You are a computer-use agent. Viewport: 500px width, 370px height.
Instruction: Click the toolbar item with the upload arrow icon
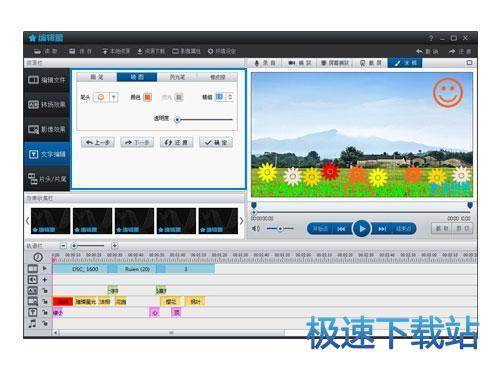[116, 51]
